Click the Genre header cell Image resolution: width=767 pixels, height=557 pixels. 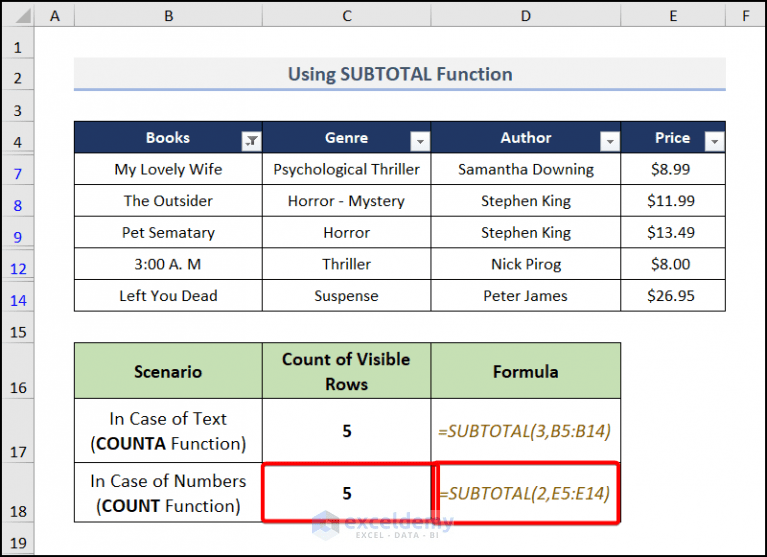click(x=346, y=137)
